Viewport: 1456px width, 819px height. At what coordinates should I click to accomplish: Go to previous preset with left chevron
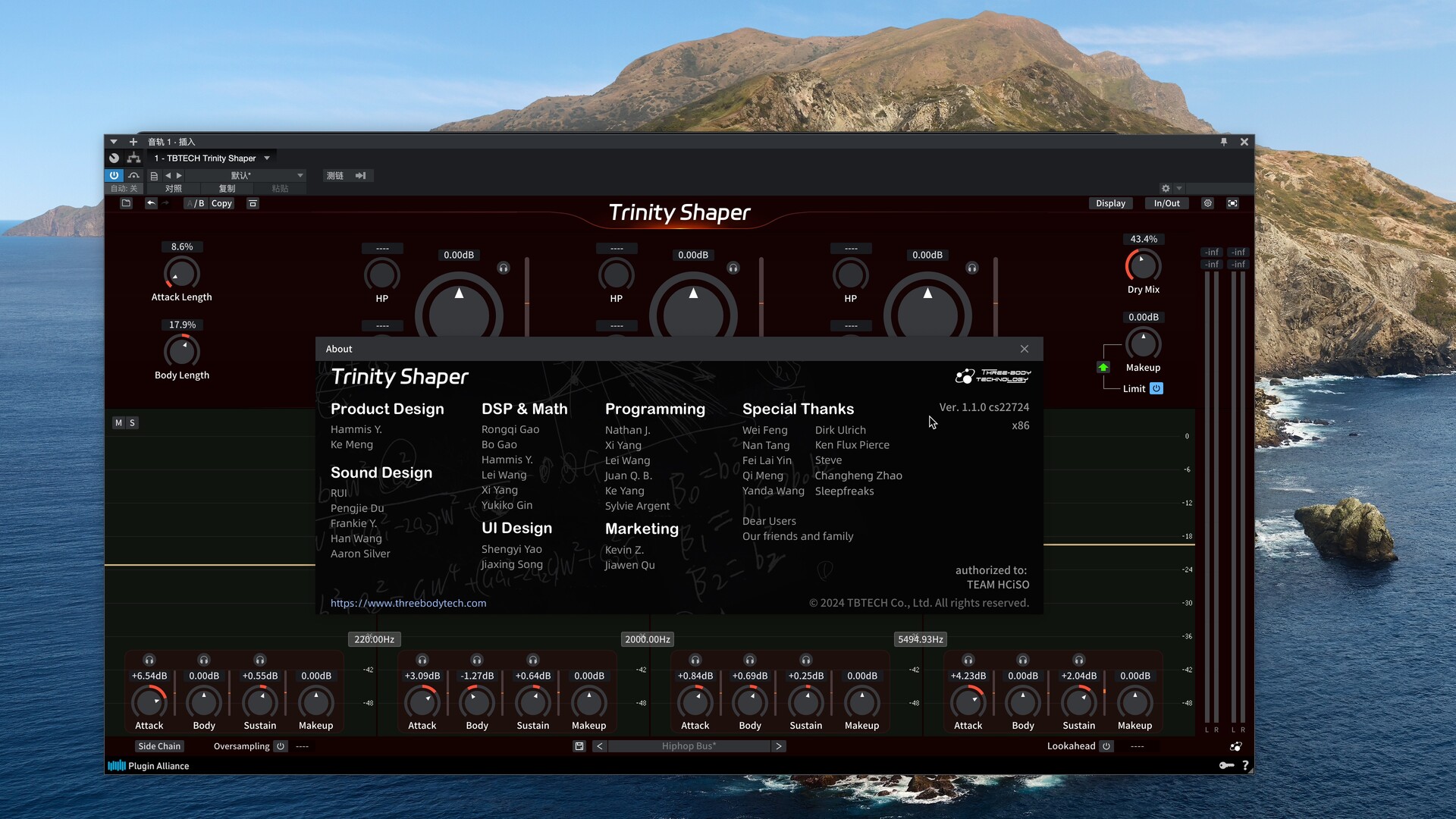[x=599, y=746]
